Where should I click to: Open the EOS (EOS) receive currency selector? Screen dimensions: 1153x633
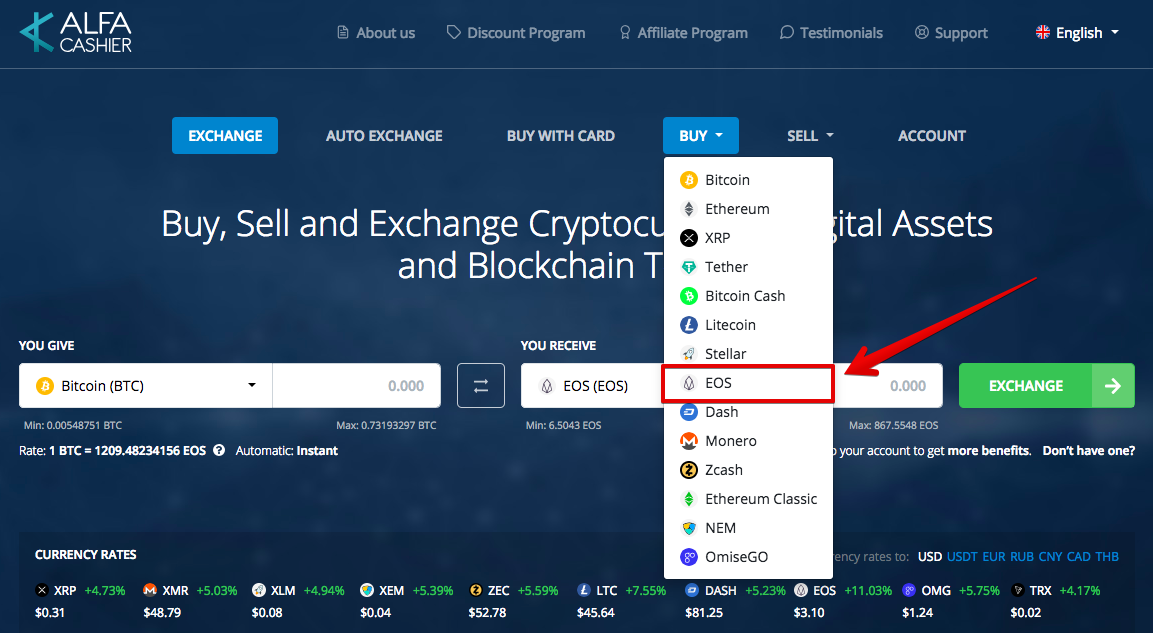click(592, 385)
